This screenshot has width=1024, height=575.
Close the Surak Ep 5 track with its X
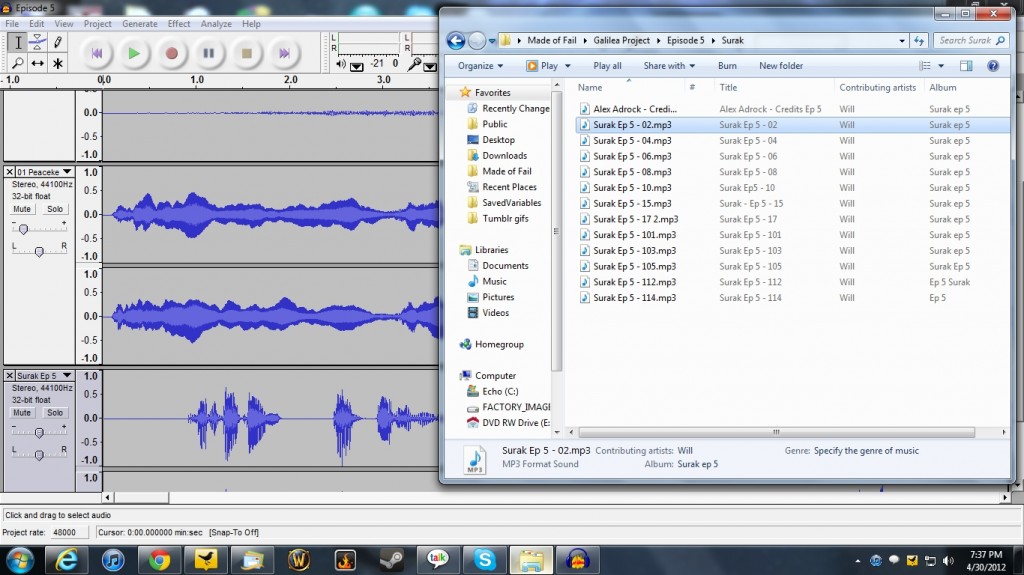coord(9,376)
